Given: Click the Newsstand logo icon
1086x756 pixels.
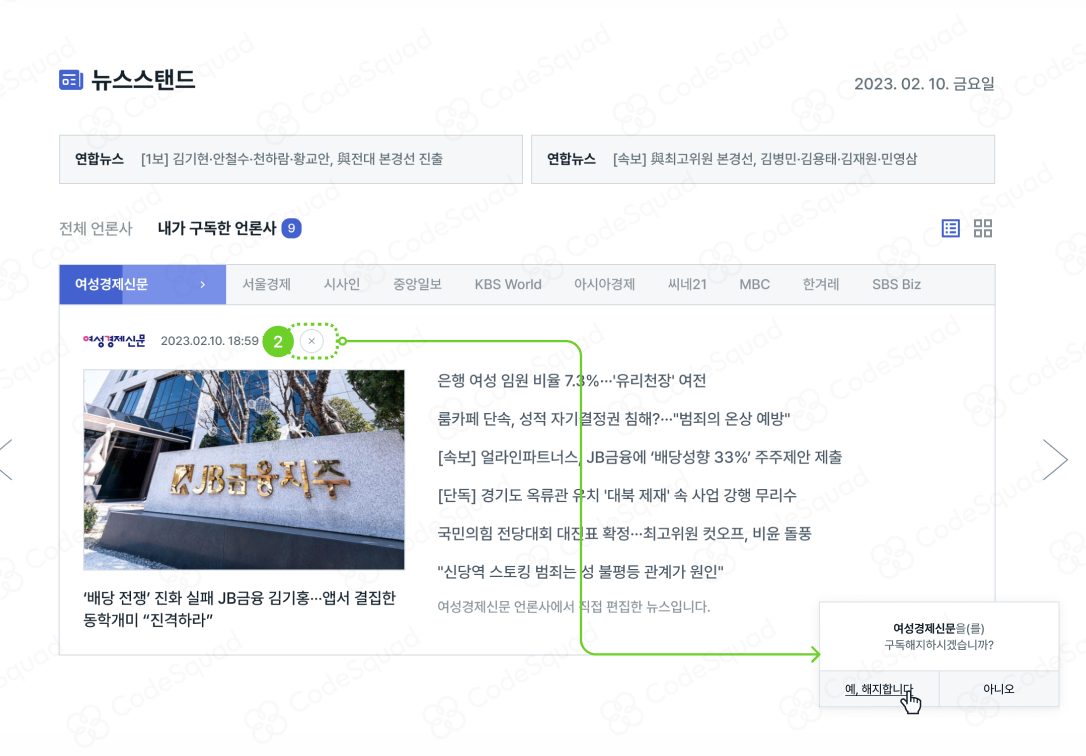Looking at the screenshot, I should point(70,80).
